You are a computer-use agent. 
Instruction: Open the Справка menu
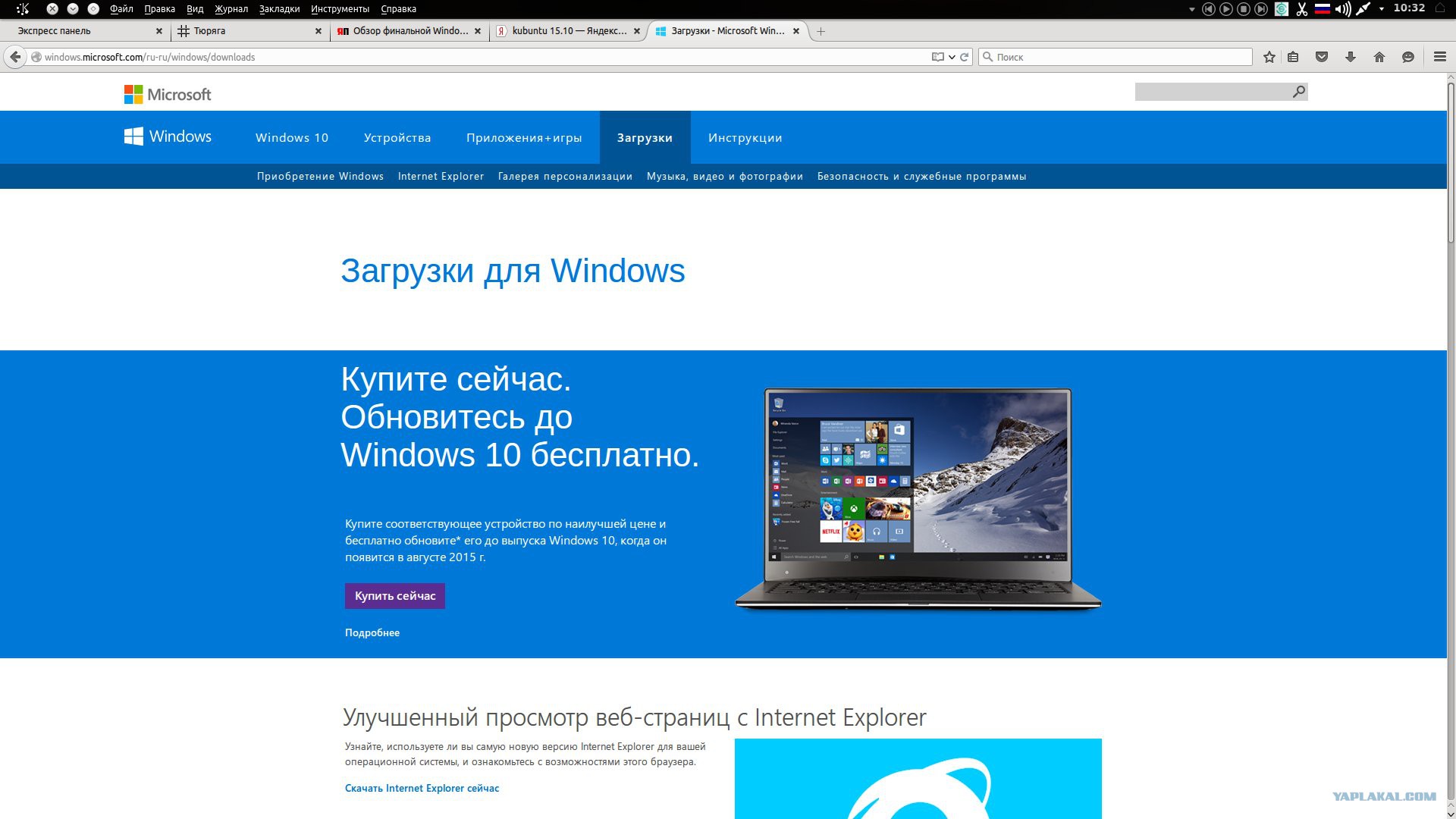[x=398, y=9]
